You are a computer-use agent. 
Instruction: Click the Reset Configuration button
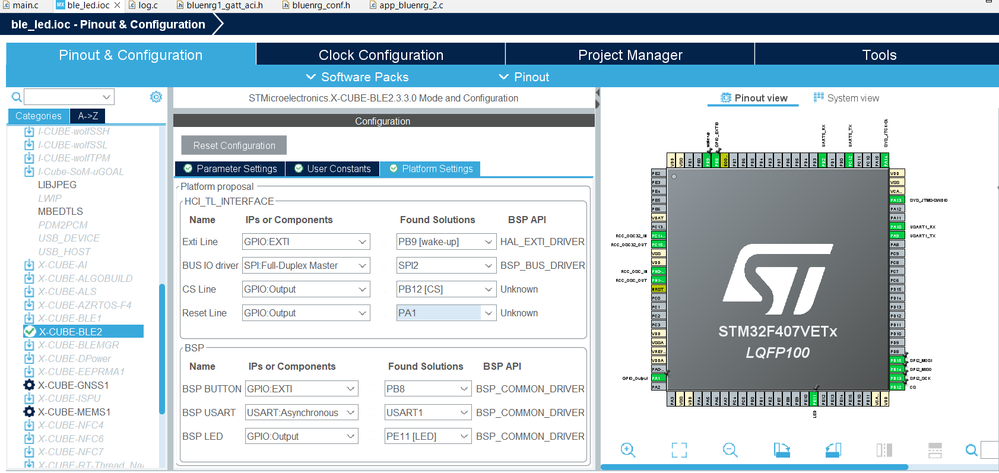[234, 145]
